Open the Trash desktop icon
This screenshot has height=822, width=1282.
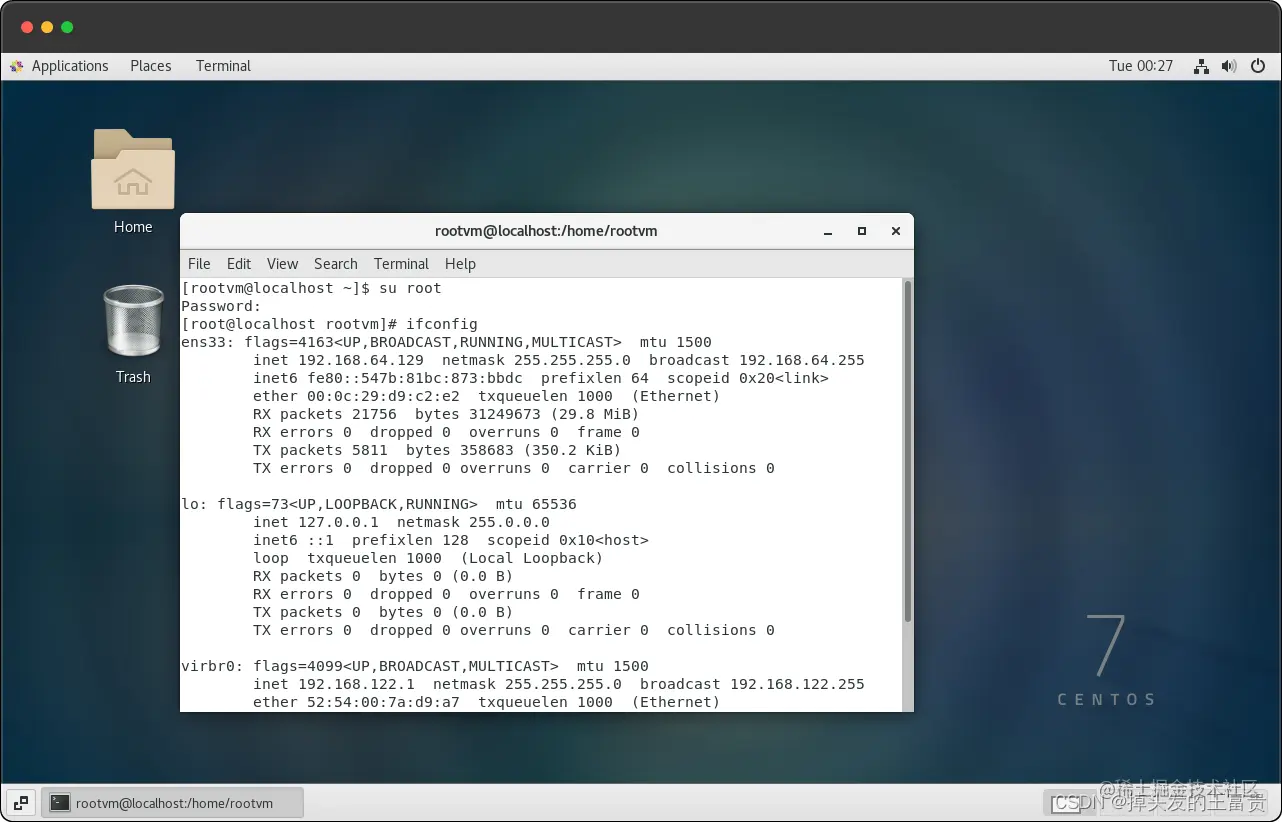133,321
